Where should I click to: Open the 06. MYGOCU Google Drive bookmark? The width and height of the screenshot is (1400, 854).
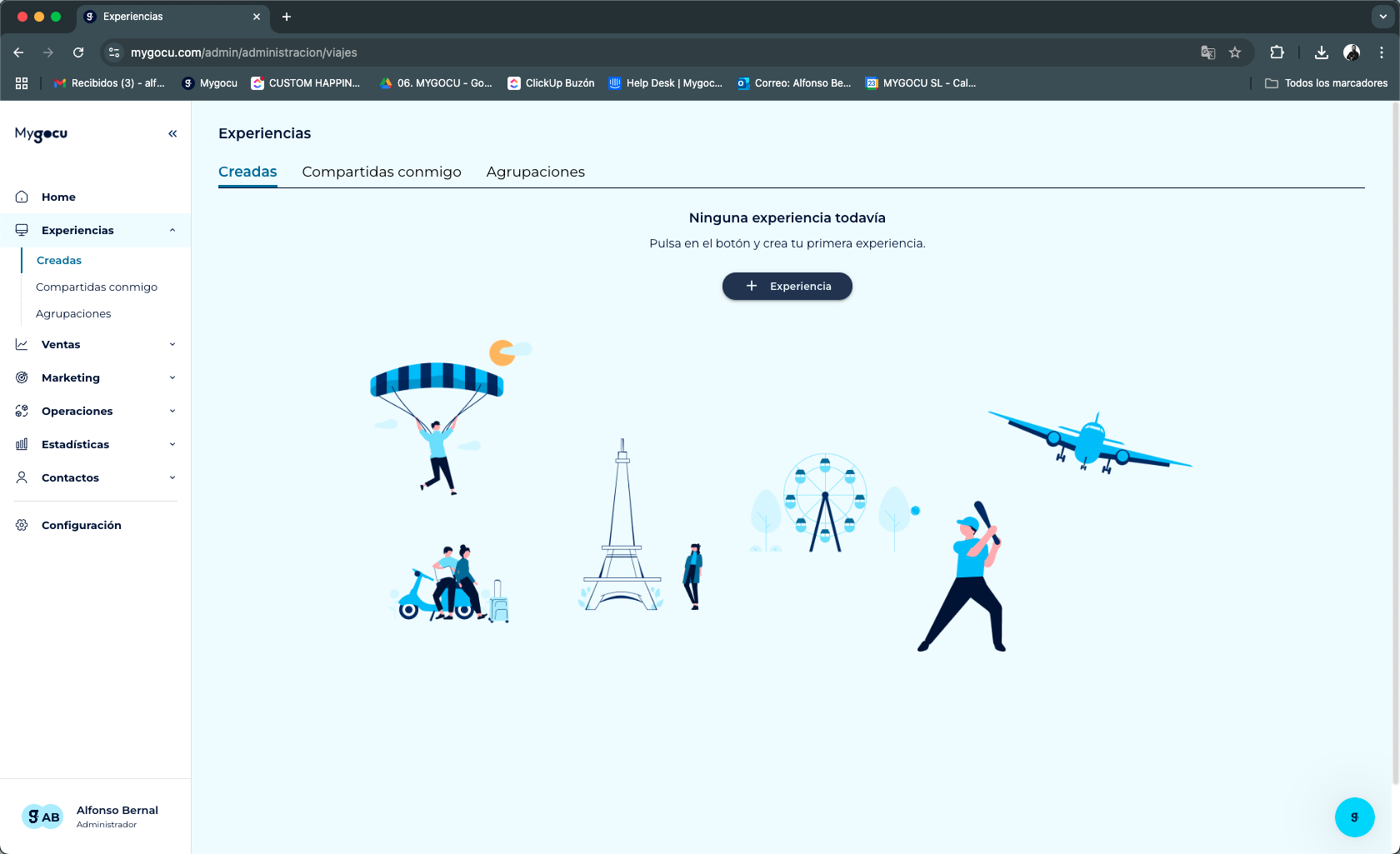click(x=436, y=83)
